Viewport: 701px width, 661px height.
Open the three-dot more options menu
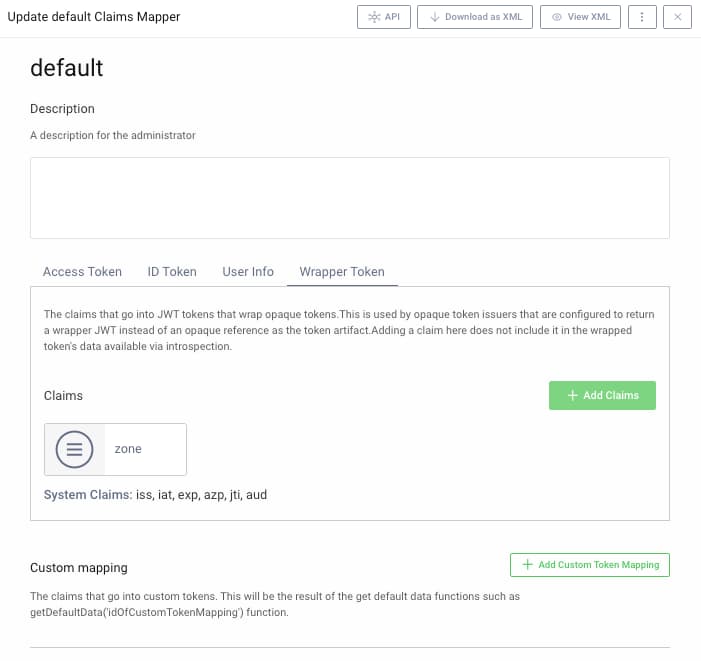(x=642, y=17)
